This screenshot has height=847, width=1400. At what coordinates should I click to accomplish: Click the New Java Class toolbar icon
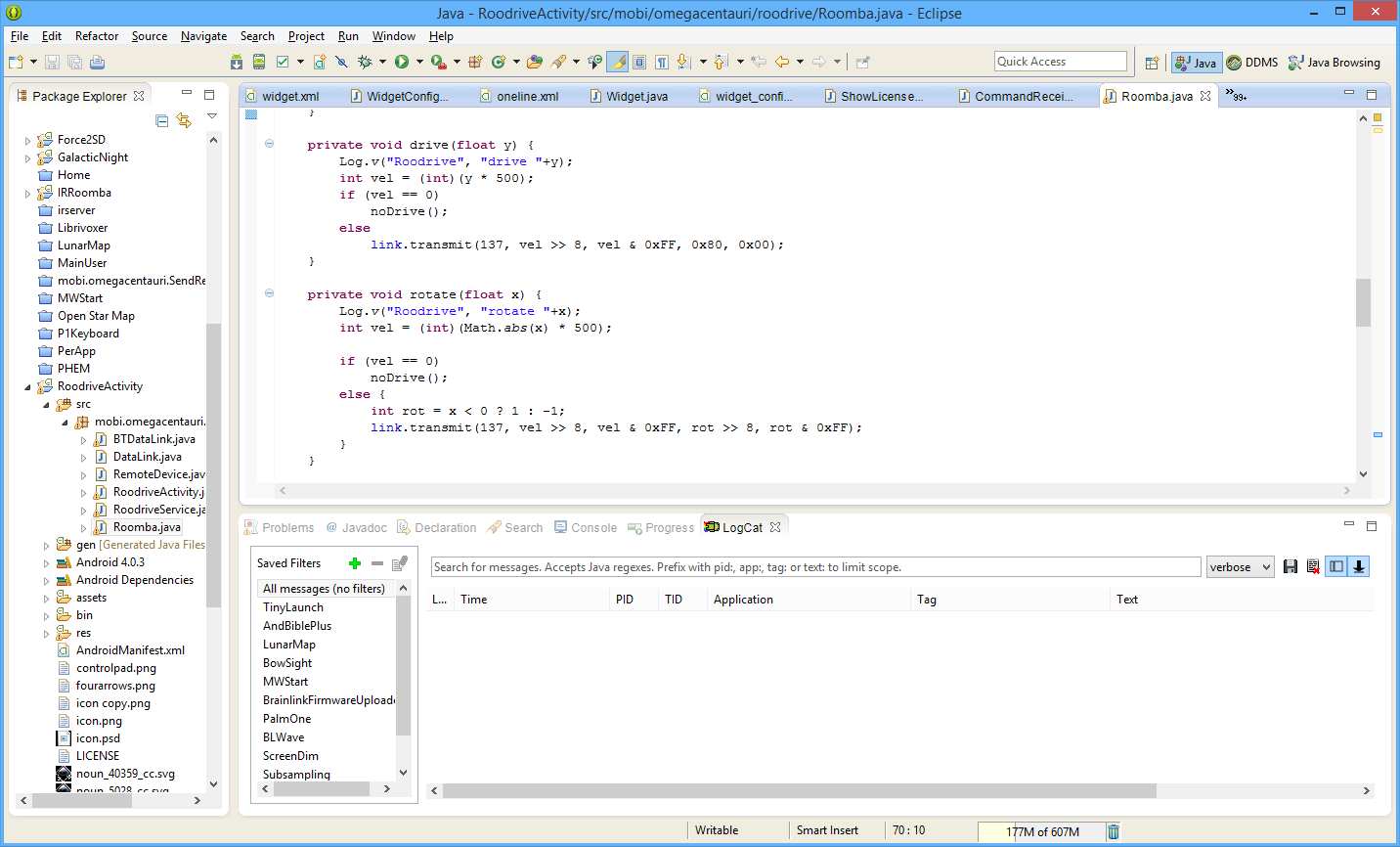499,62
